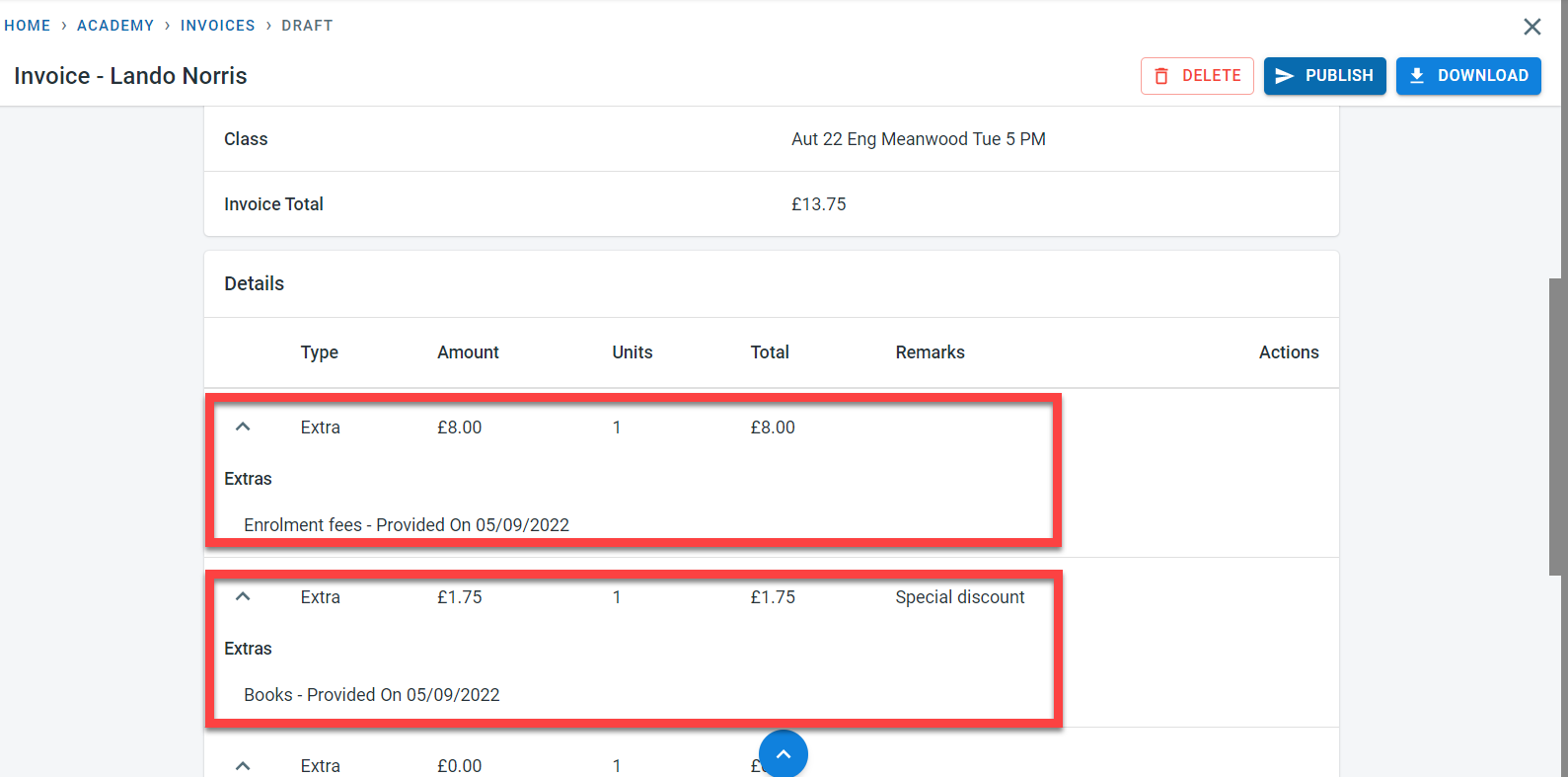Click the vertical scrollbar thumb
Viewport: 1568px width, 777px height.
click(x=1555, y=425)
